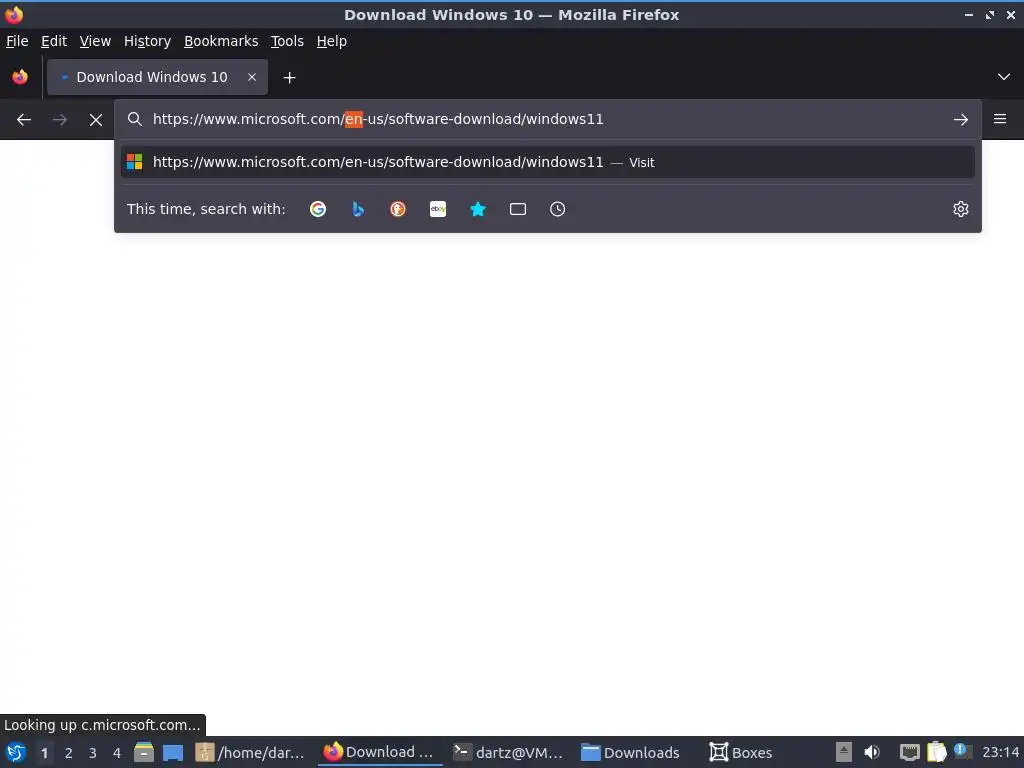1024x768 pixels.
Task: Open the Bookmarks menu
Action: click(x=221, y=41)
